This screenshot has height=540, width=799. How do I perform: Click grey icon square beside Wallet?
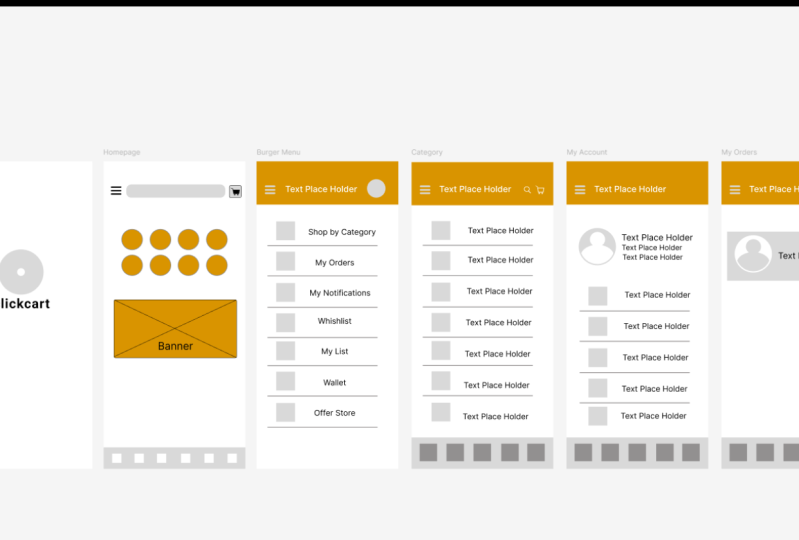pyautogui.click(x=285, y=381)
